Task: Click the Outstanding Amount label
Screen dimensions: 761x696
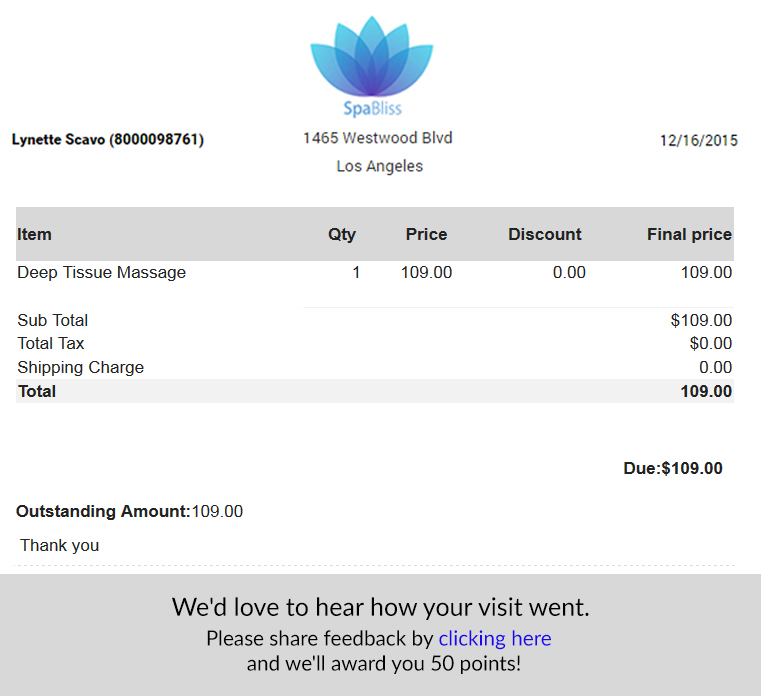Action: (103, 512)
